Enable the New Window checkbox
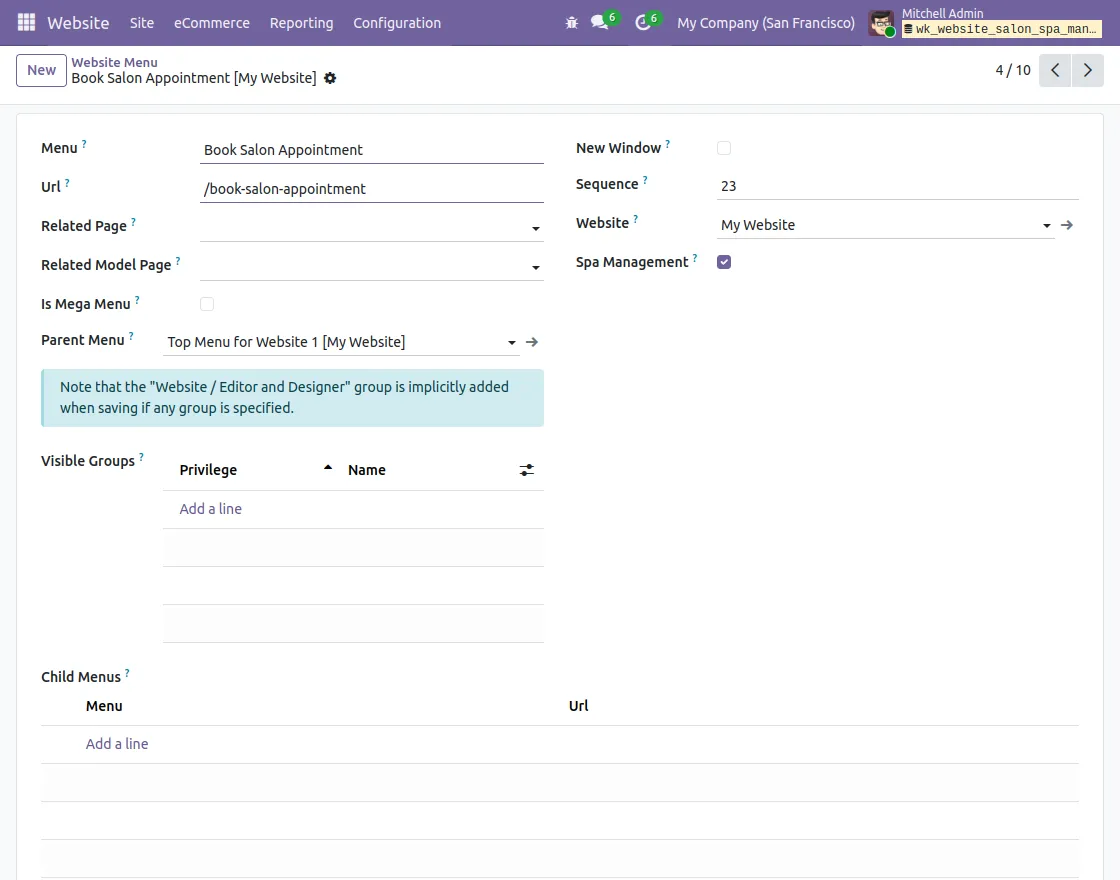Viewport: 1120px width, 880px height. (724, 148)
